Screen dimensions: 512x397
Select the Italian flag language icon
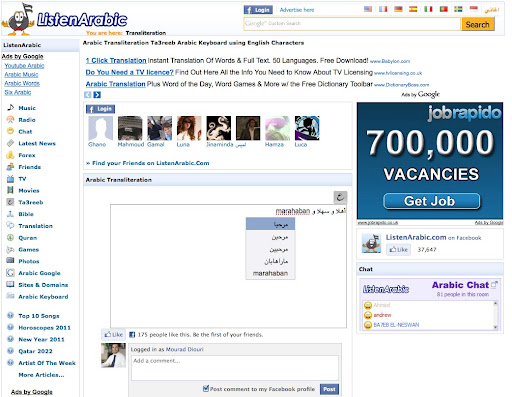[428, 9]
